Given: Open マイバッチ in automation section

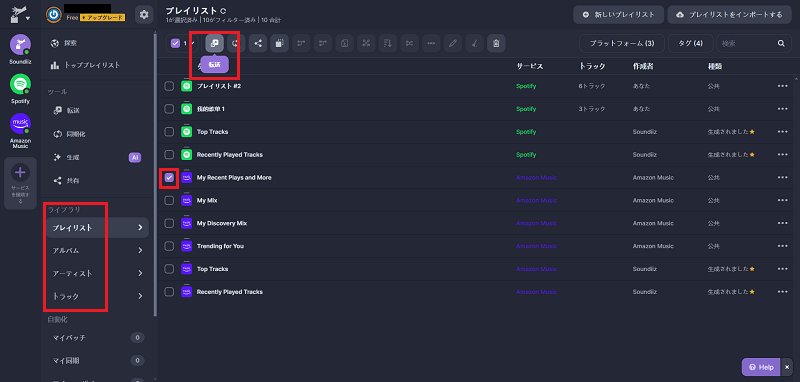Looking at the screenshot, I should coord(69,338).
